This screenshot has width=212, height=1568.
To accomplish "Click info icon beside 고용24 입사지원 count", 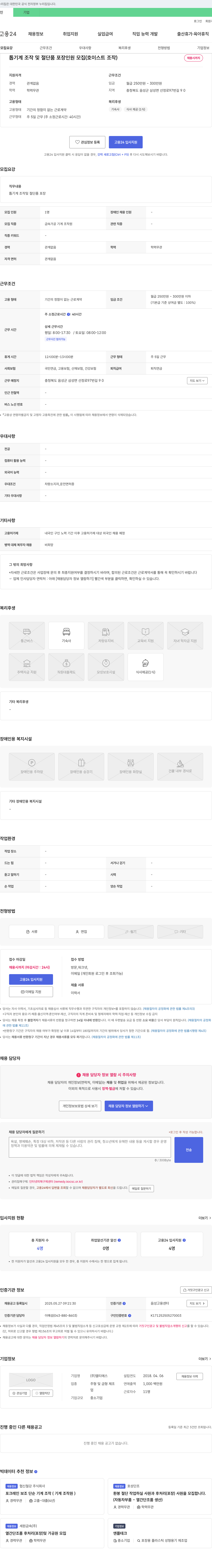I will [x=184, y=1240].
